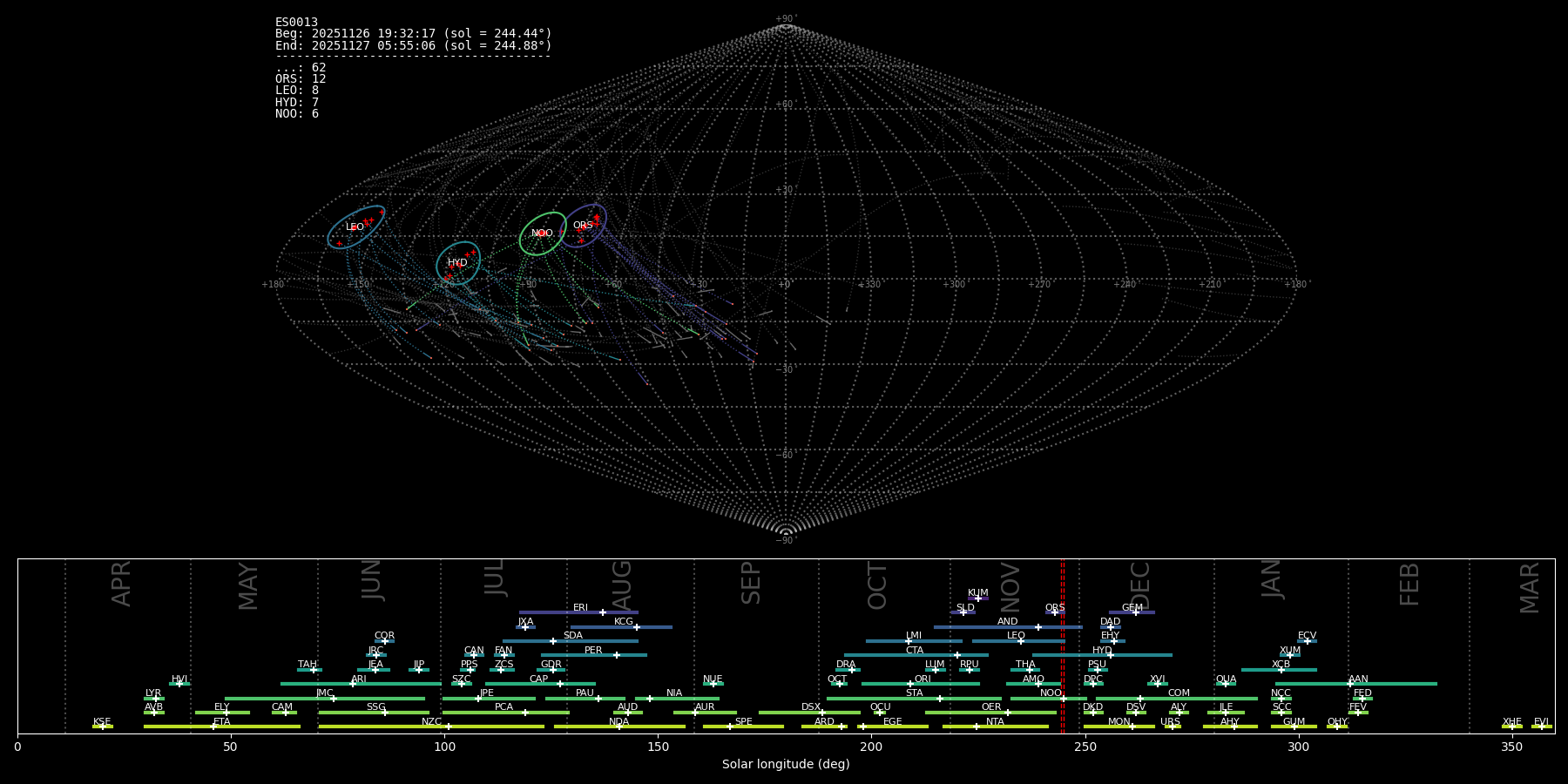1568x784 pixels.
Task: Click the GEM shower marker in timeline
Action: [x=1135, y=612]
